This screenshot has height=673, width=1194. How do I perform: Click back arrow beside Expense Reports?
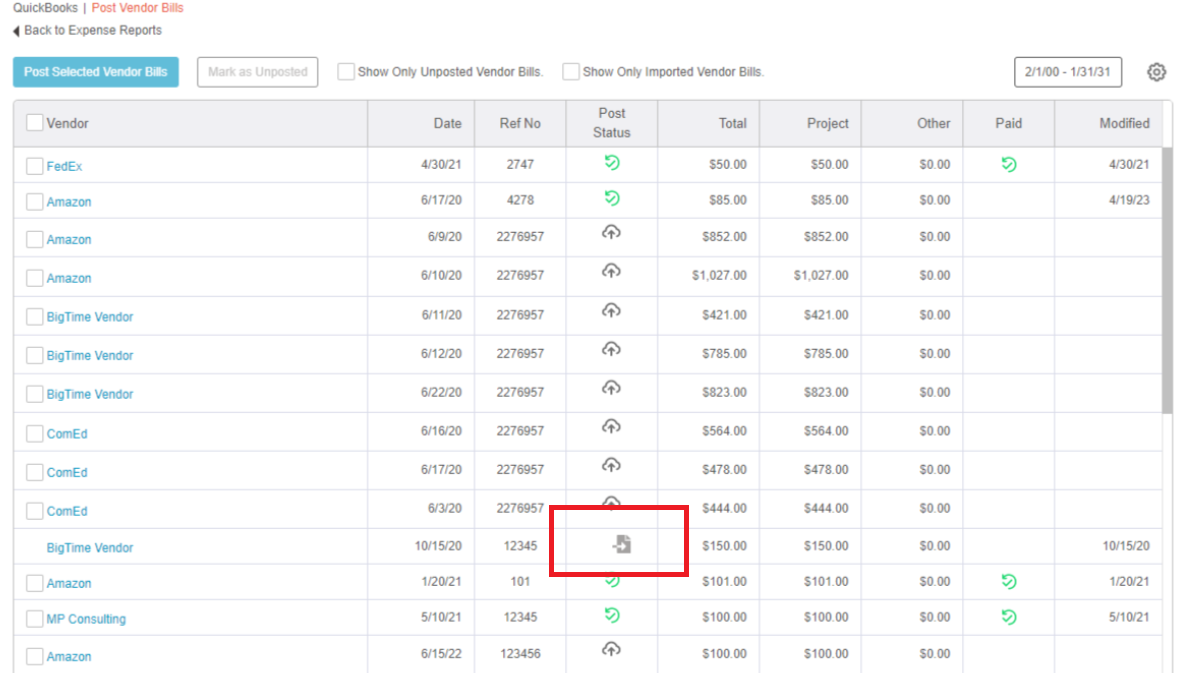tap(16, 30)
